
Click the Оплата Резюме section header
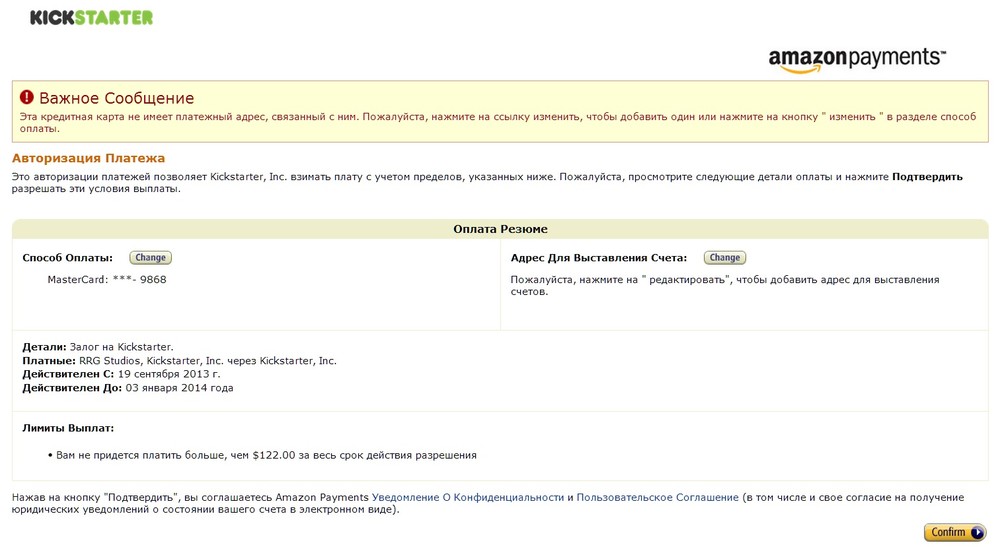(500, 229)
